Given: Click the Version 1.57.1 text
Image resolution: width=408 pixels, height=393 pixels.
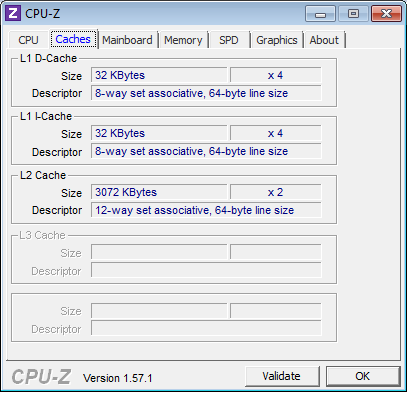Looking at the screenshot, I should [x=118, y=378].
